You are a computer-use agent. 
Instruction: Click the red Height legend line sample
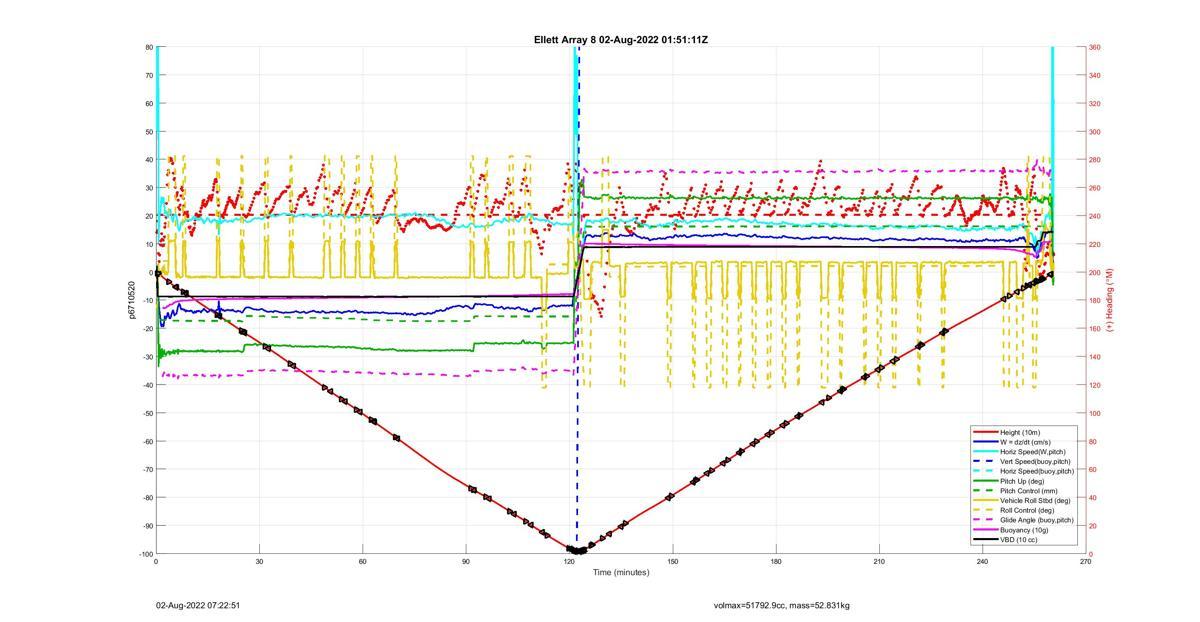(985, 432)
